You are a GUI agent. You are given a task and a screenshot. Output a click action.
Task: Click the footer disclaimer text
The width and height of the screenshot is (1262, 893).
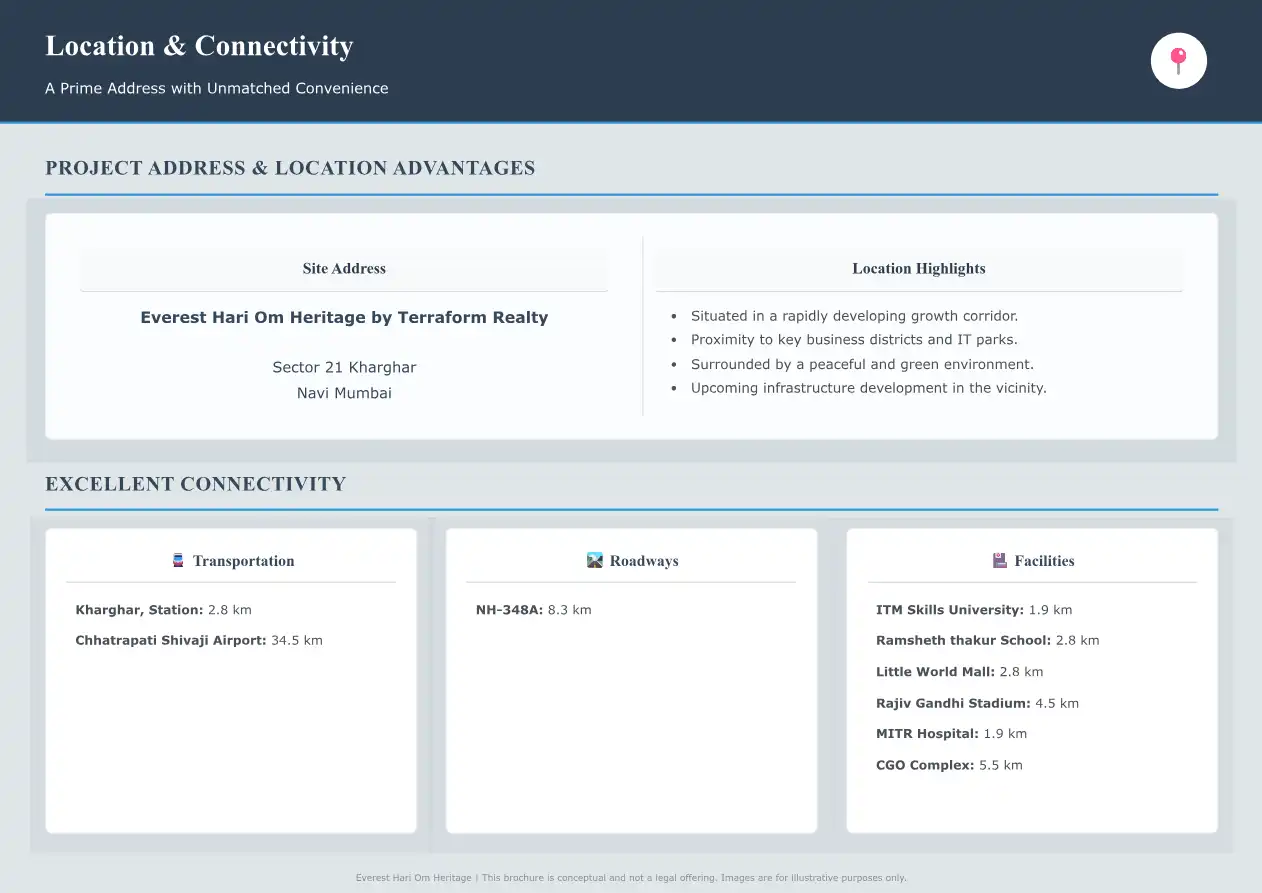pos(631,878)
